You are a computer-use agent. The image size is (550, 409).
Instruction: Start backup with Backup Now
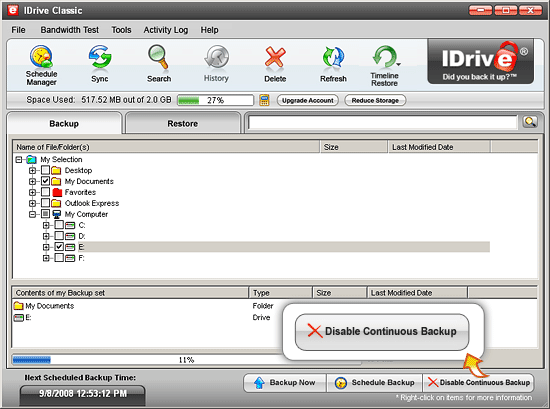click(285, 383)
